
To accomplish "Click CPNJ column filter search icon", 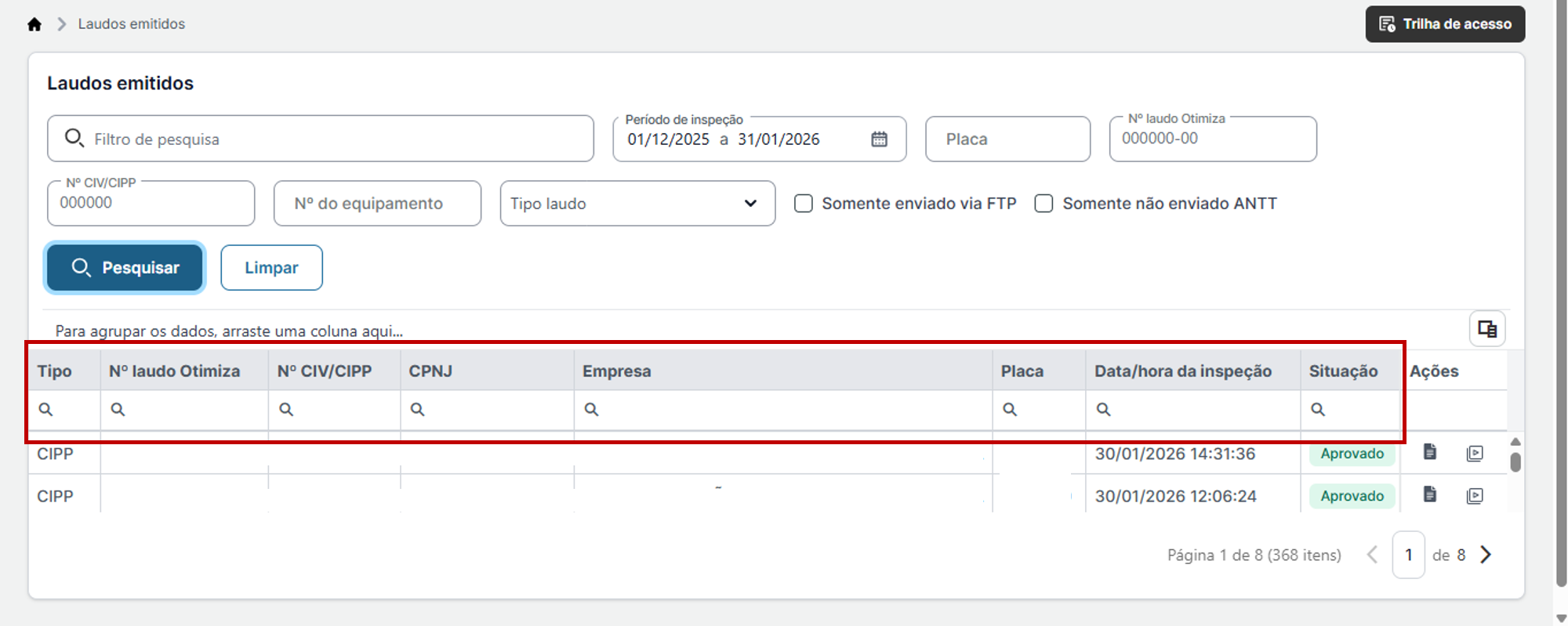I will (x=417, y=409).
